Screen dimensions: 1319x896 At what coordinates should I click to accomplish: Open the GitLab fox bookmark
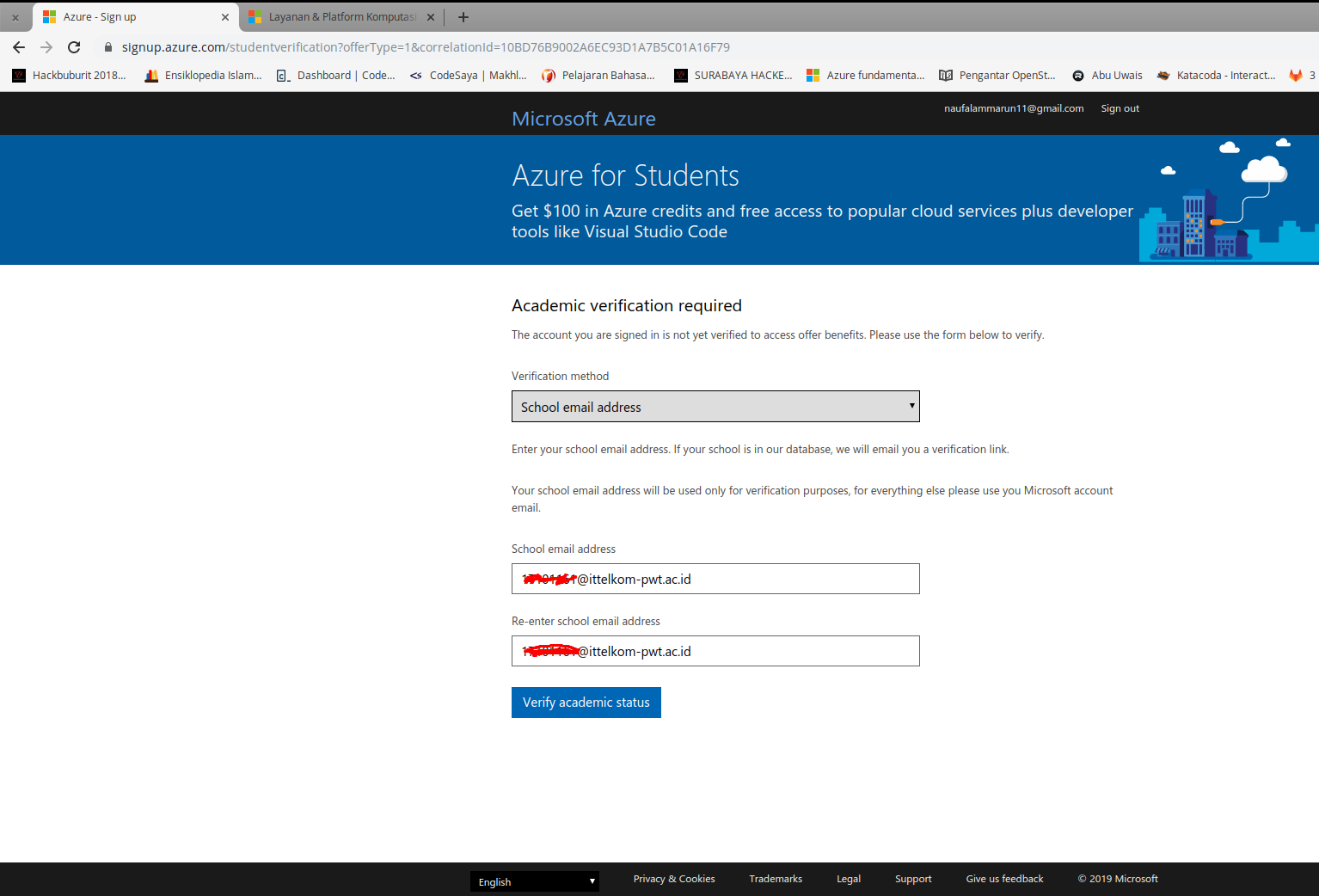(x=1296, y=76)
